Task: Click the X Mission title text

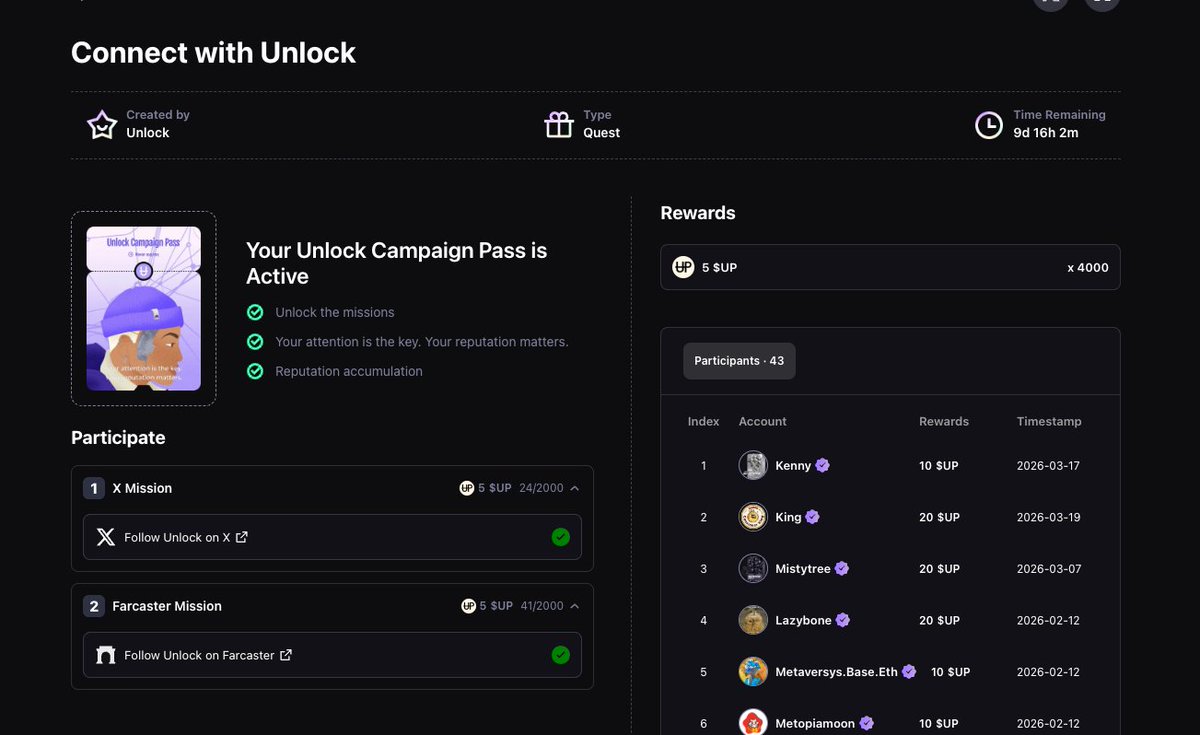Action: (142, 488)
